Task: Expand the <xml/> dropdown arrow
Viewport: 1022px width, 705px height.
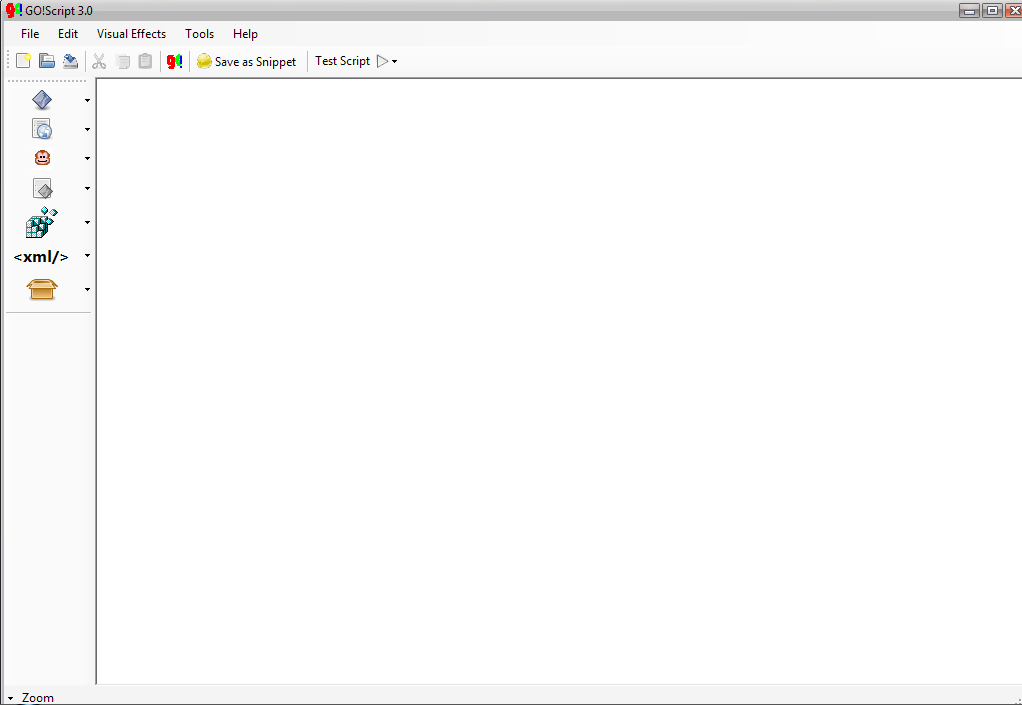Action: point(87,256)
